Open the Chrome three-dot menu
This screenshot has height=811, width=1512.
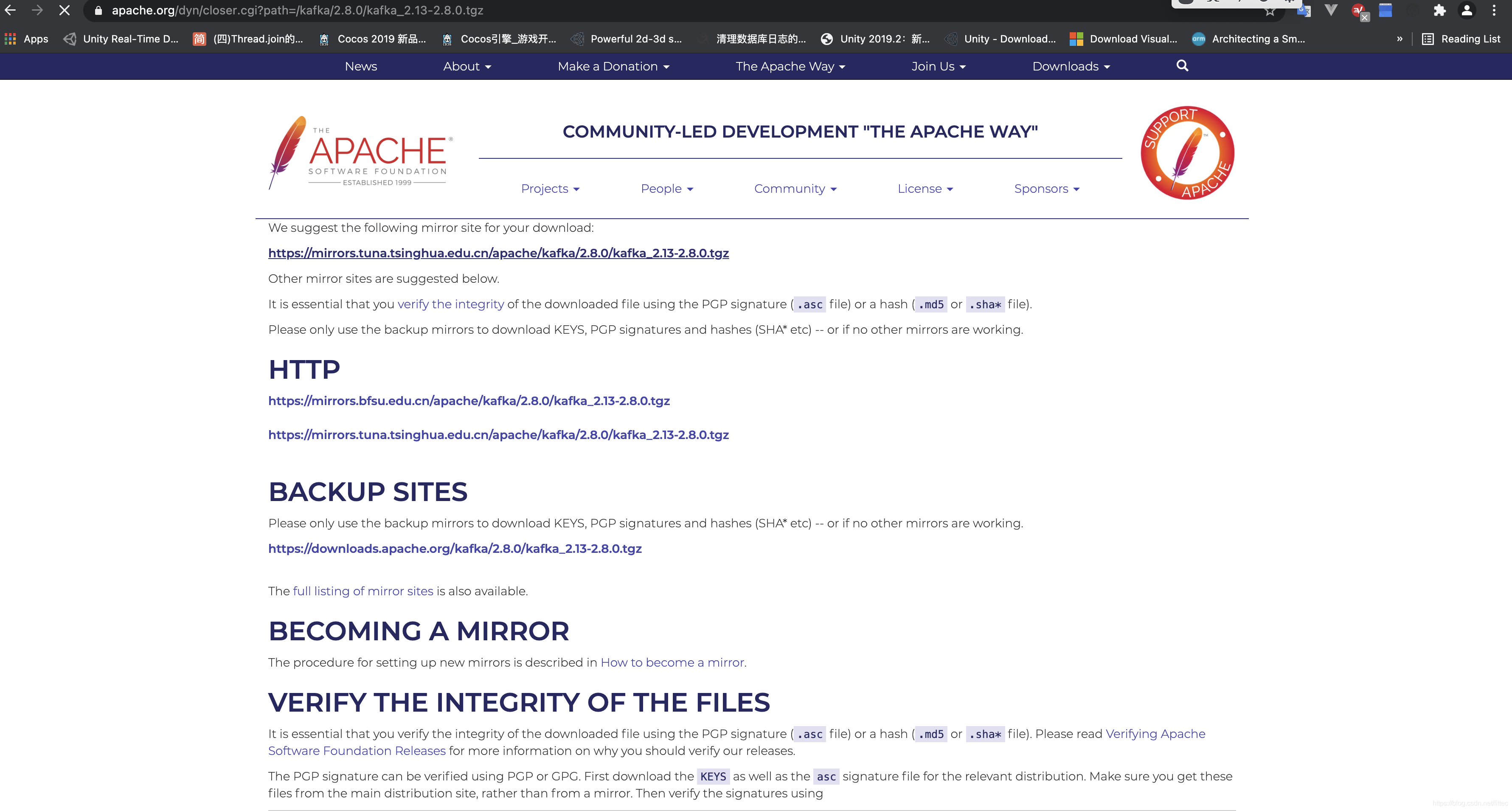pyautogui.click(x=1494, y=11)
